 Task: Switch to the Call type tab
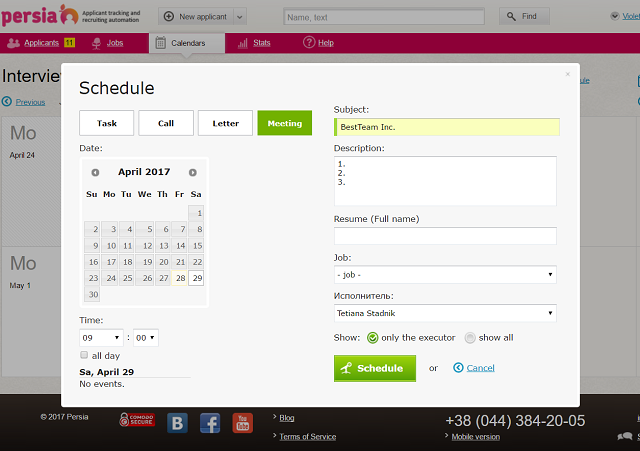[166, 123]
